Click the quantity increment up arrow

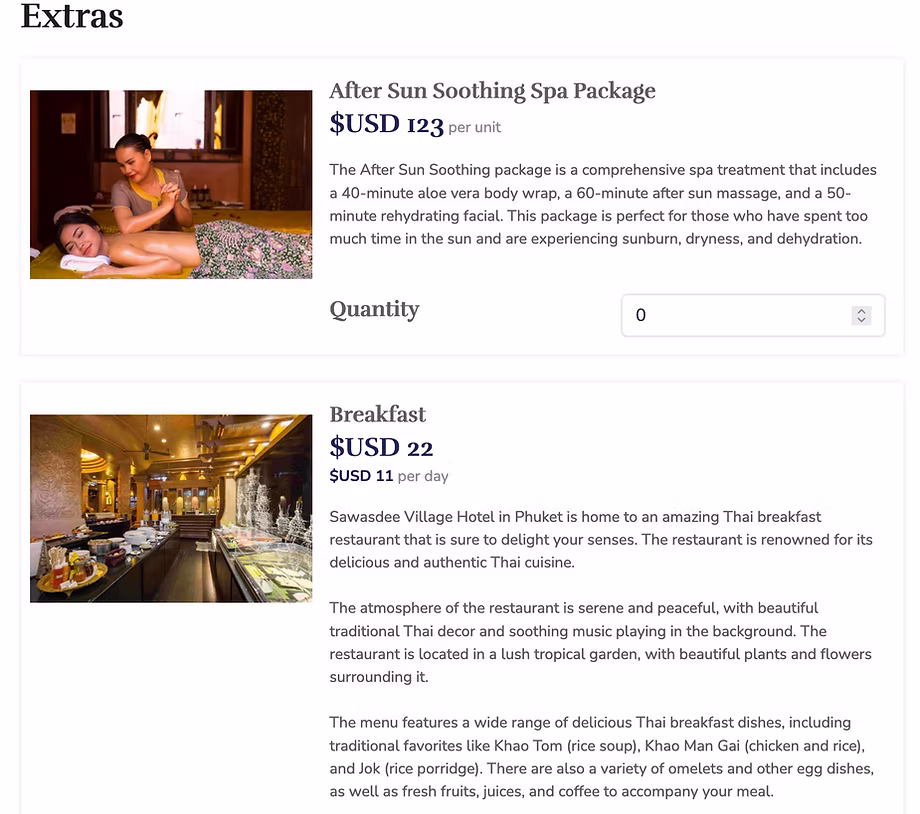pyautogui.click(x=861, y=311)
